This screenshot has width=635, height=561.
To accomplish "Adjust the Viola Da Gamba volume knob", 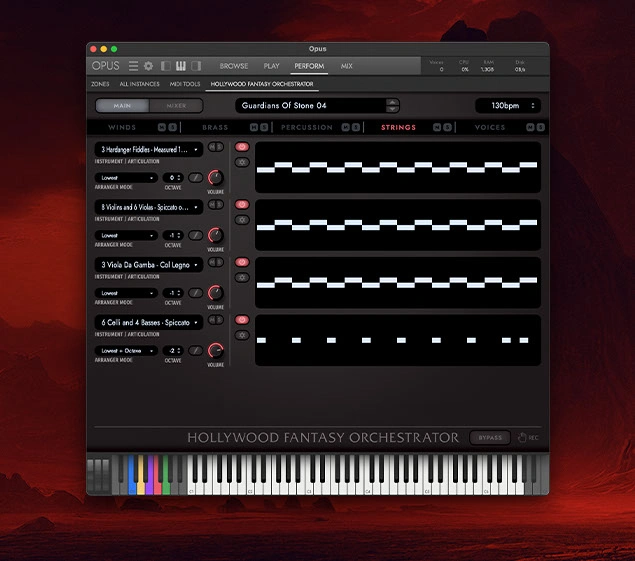I will click(x=215, y=292).
